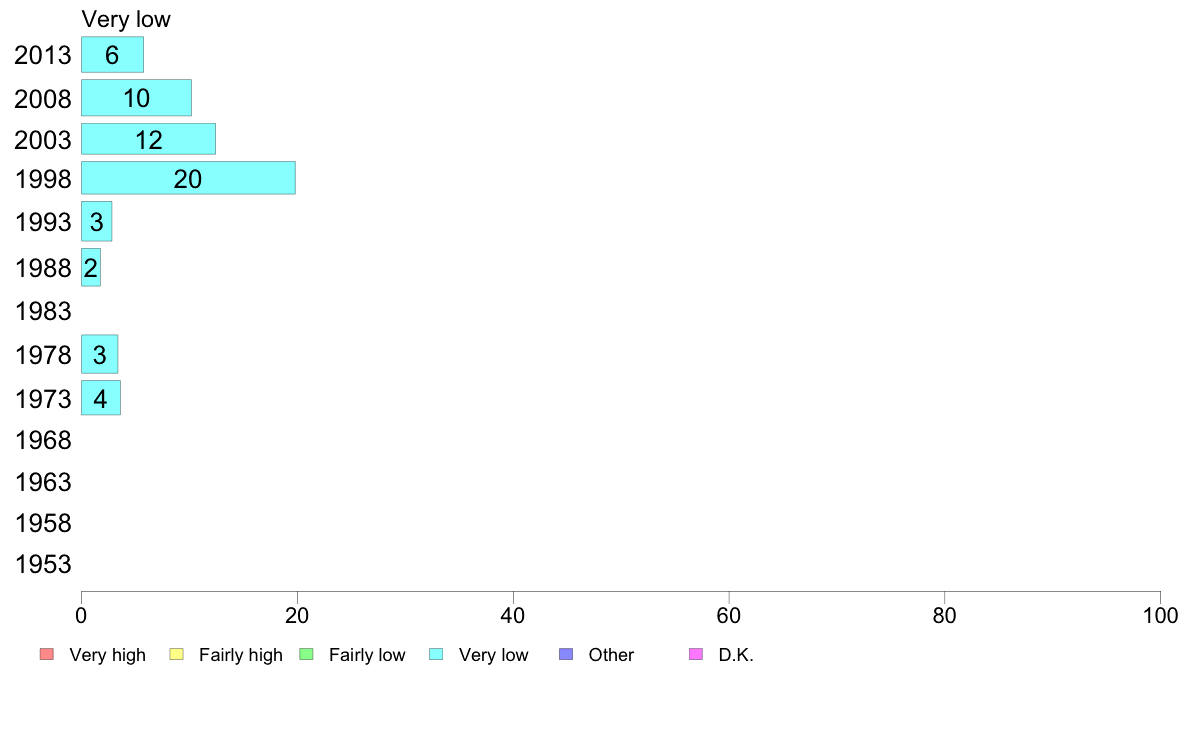Click the 1988 bar showing 2
The width and height of the screenshot is (1188, 736).
click(x=91, y=268)
